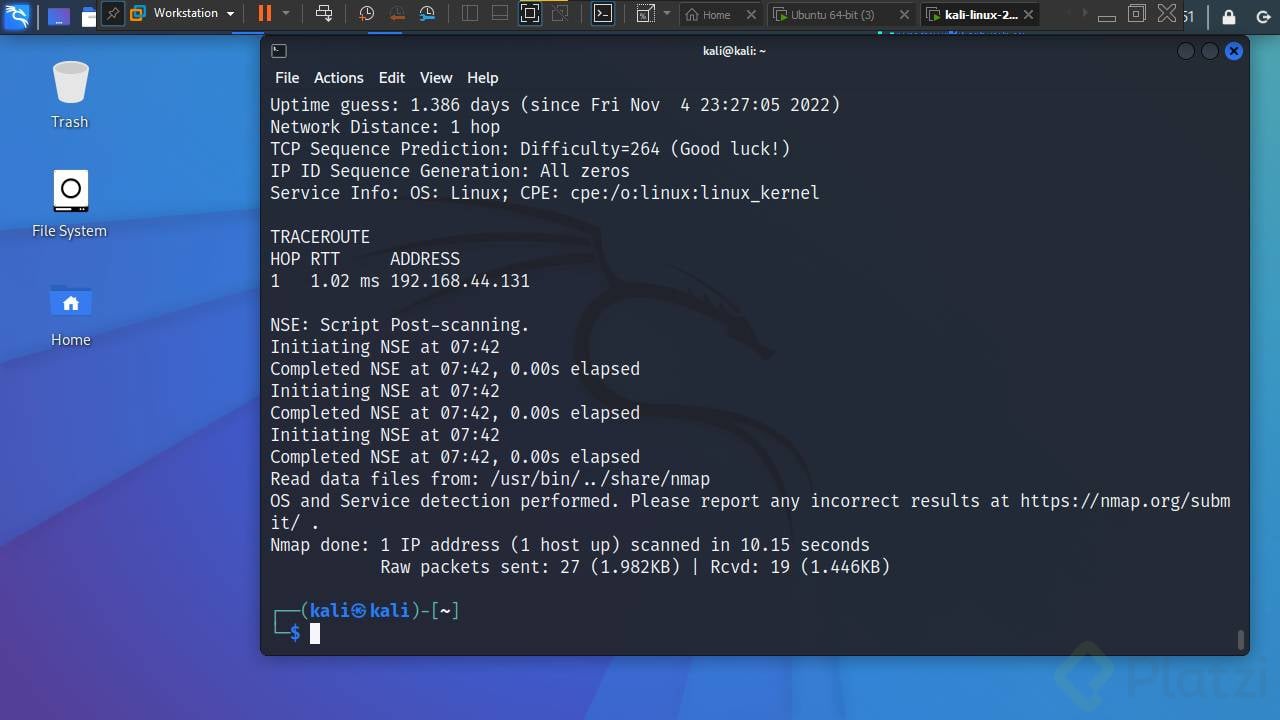The image size is (1280, 720).
Task: Expand the power options arrow beside Pause
Action: click(x=286, y=14)
